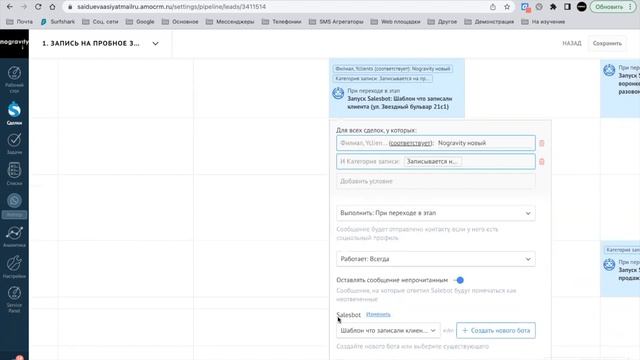Open Сделки section in sidebar
This screenshot has height=360, width=640.
(x=14, y=113)
